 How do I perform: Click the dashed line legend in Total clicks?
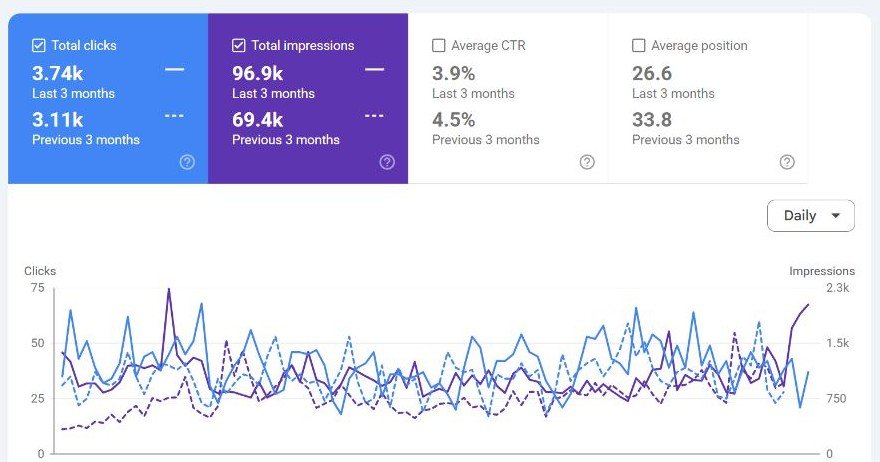(x=175, y=116)
